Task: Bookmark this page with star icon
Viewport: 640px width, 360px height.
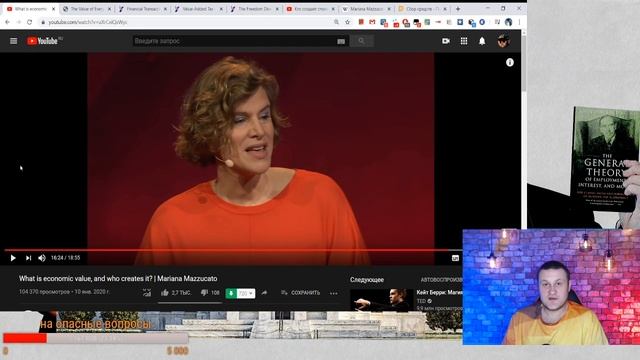Action: [347, 22]
